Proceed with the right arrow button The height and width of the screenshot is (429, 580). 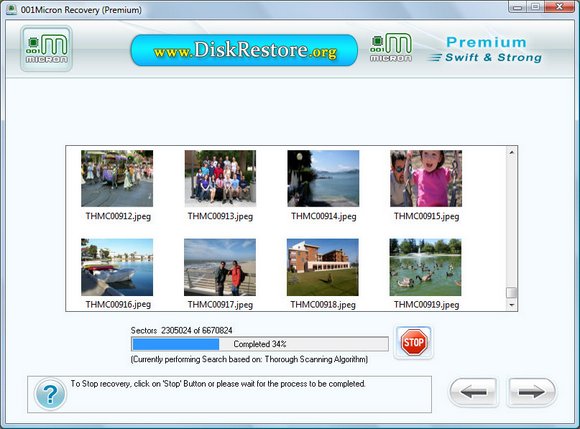(531, 392)
